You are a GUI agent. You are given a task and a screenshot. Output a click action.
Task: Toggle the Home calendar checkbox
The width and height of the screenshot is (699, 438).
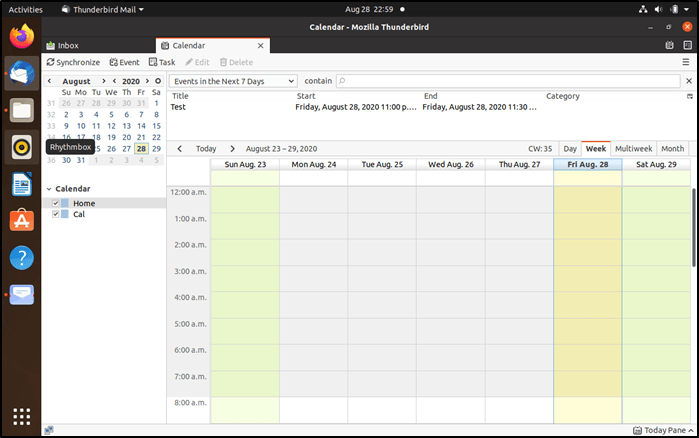pyautogui.click(x=56, y=203)
